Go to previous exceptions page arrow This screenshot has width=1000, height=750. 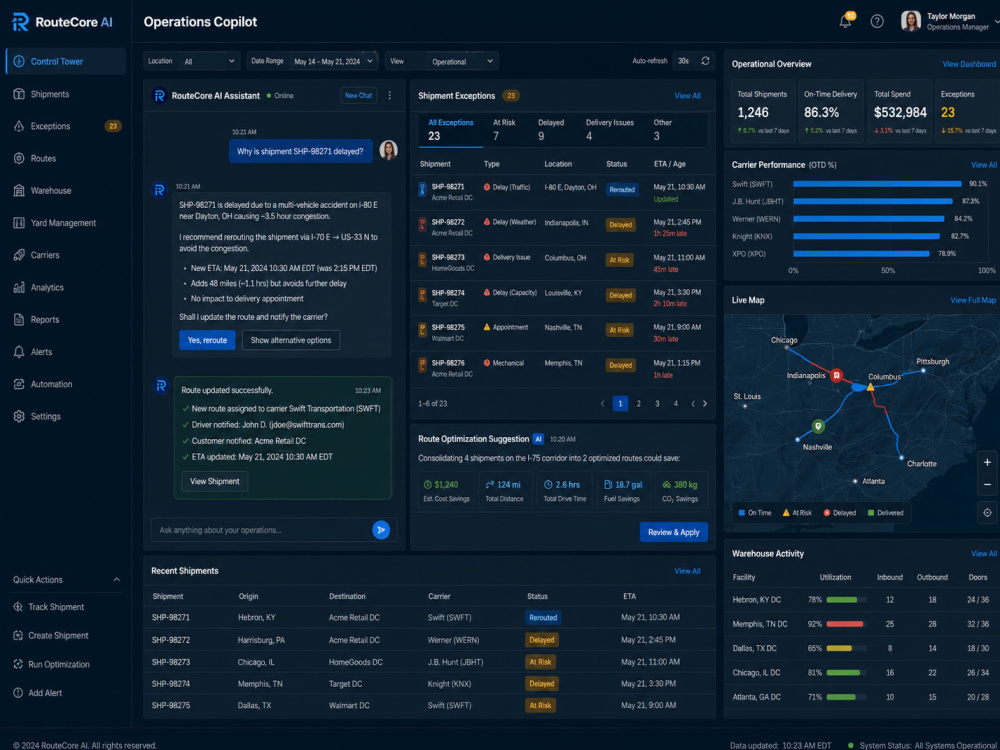coord(602,404)
